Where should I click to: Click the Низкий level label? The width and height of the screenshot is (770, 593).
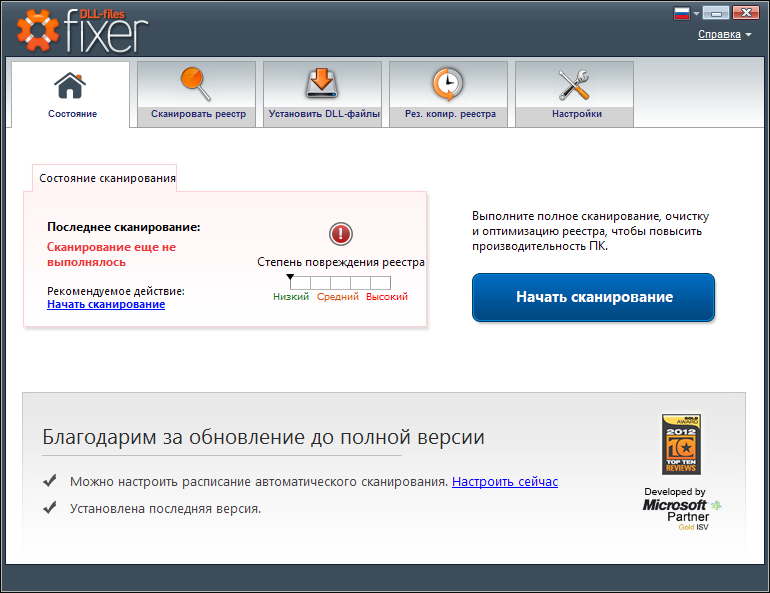291,296
